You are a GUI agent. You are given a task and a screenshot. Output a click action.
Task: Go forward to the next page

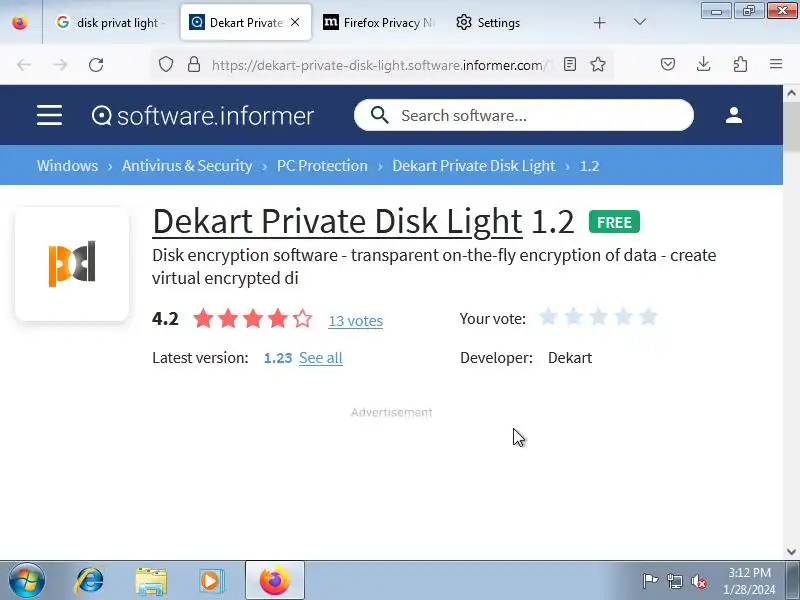point(60,65)
